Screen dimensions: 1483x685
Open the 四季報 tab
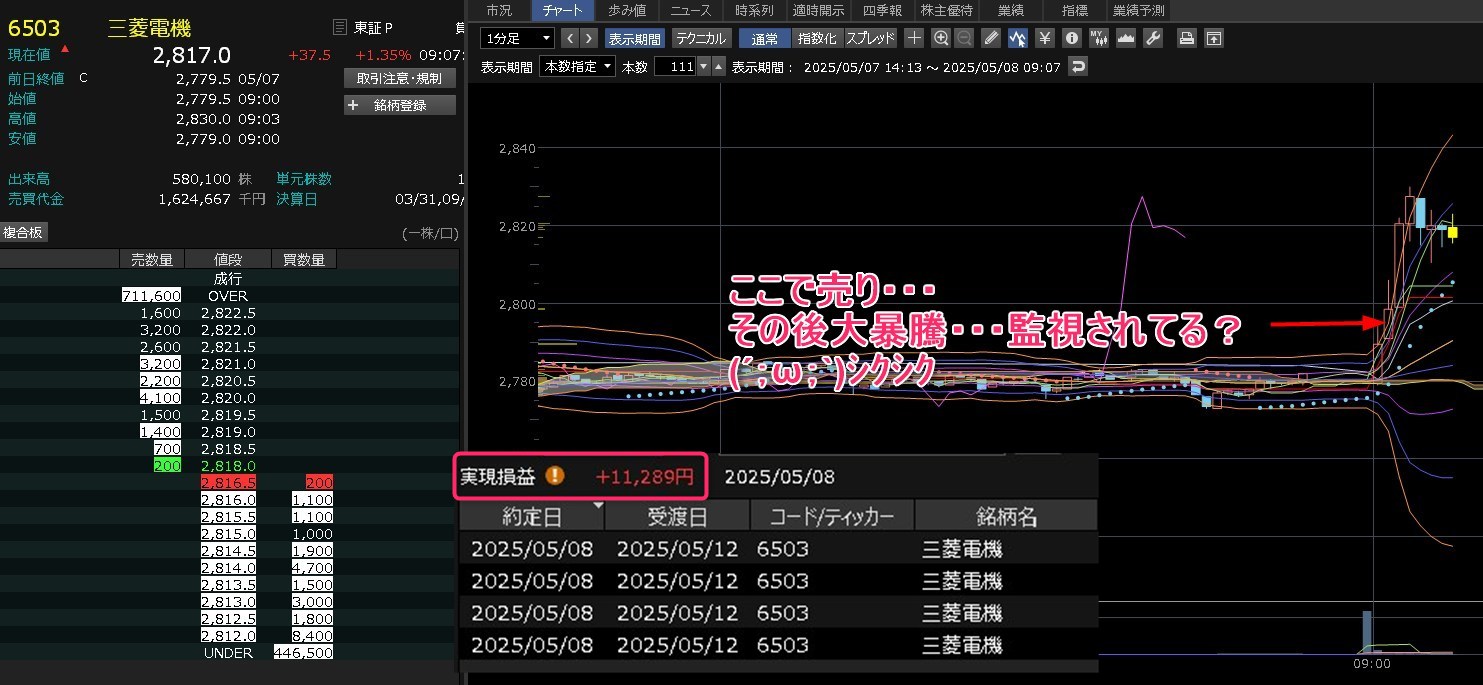point(881,10)
